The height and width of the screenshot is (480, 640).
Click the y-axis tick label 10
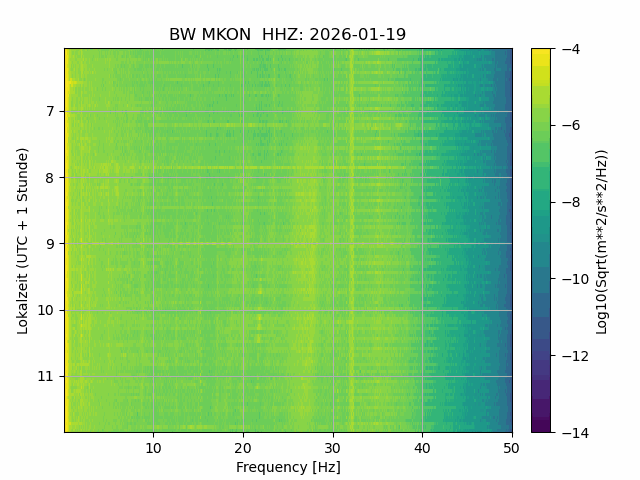(x=46, y=310)
